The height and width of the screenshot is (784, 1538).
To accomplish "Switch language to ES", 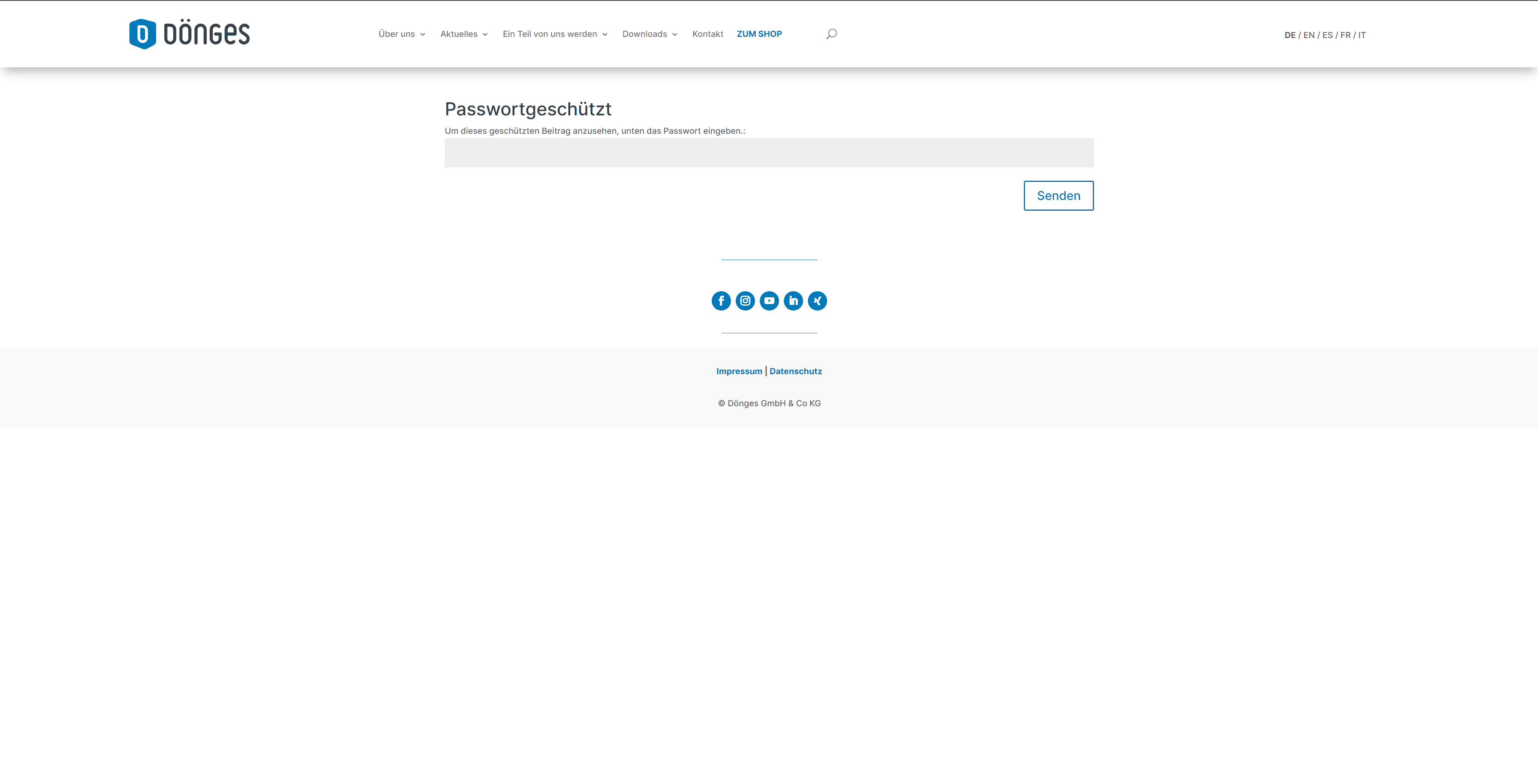I will pos(1327,35).
